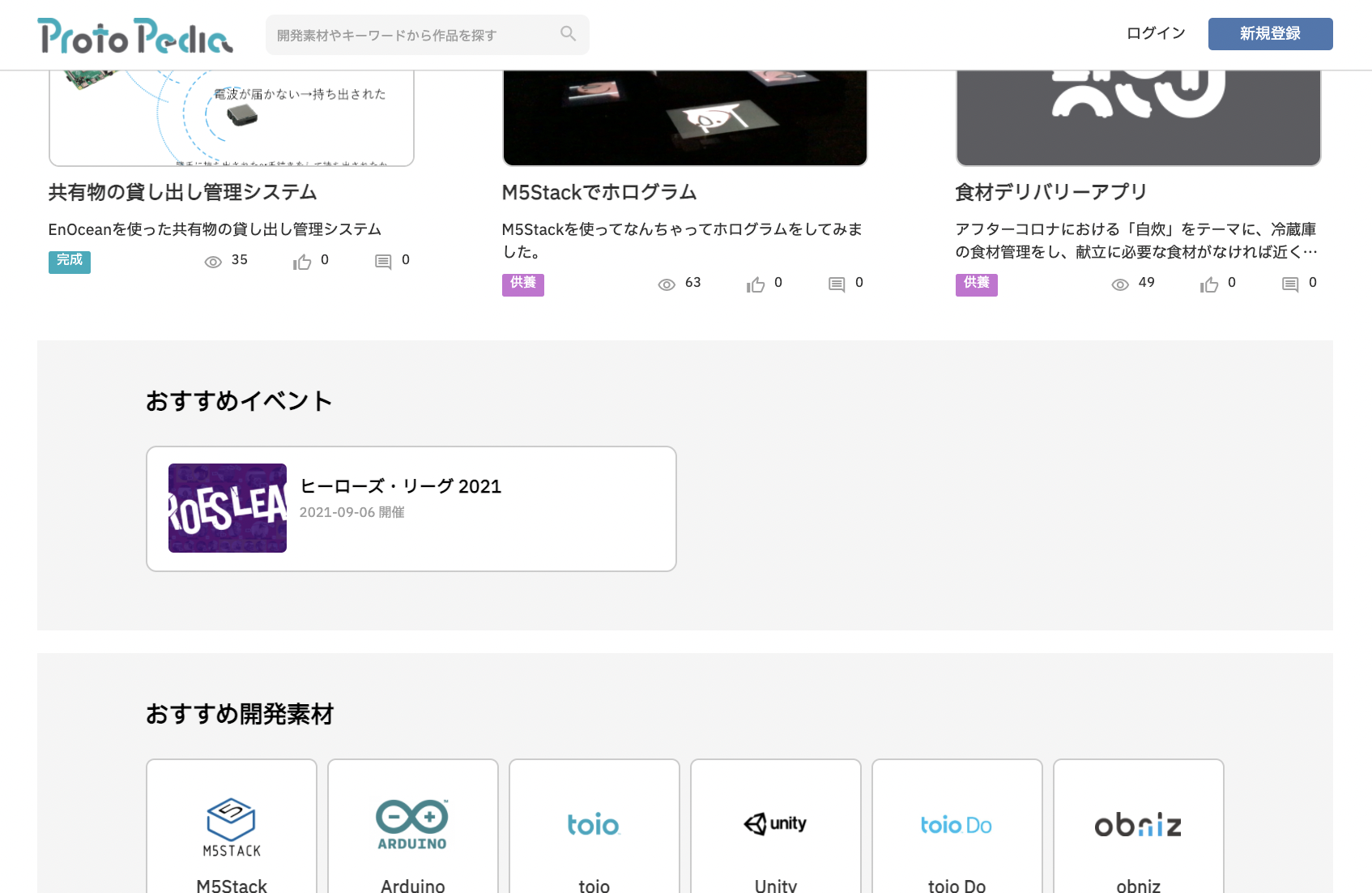This screenshot has height=893, width=1372.
Task: Click the 新規登録 button
Action: pos(1270,34)
